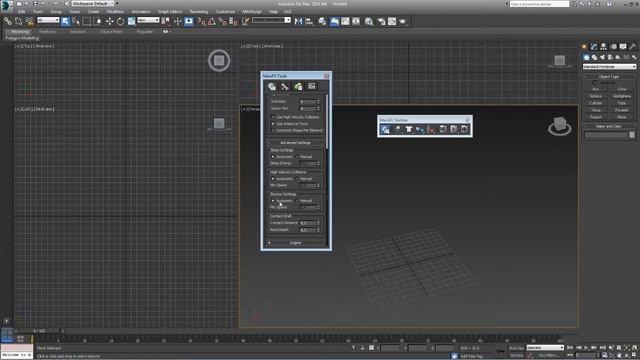Viewport: 640px width, 360px height.
Task: Open the reference coordinate system dropdown
Action: pyautogui.click(x=148, y=20)
